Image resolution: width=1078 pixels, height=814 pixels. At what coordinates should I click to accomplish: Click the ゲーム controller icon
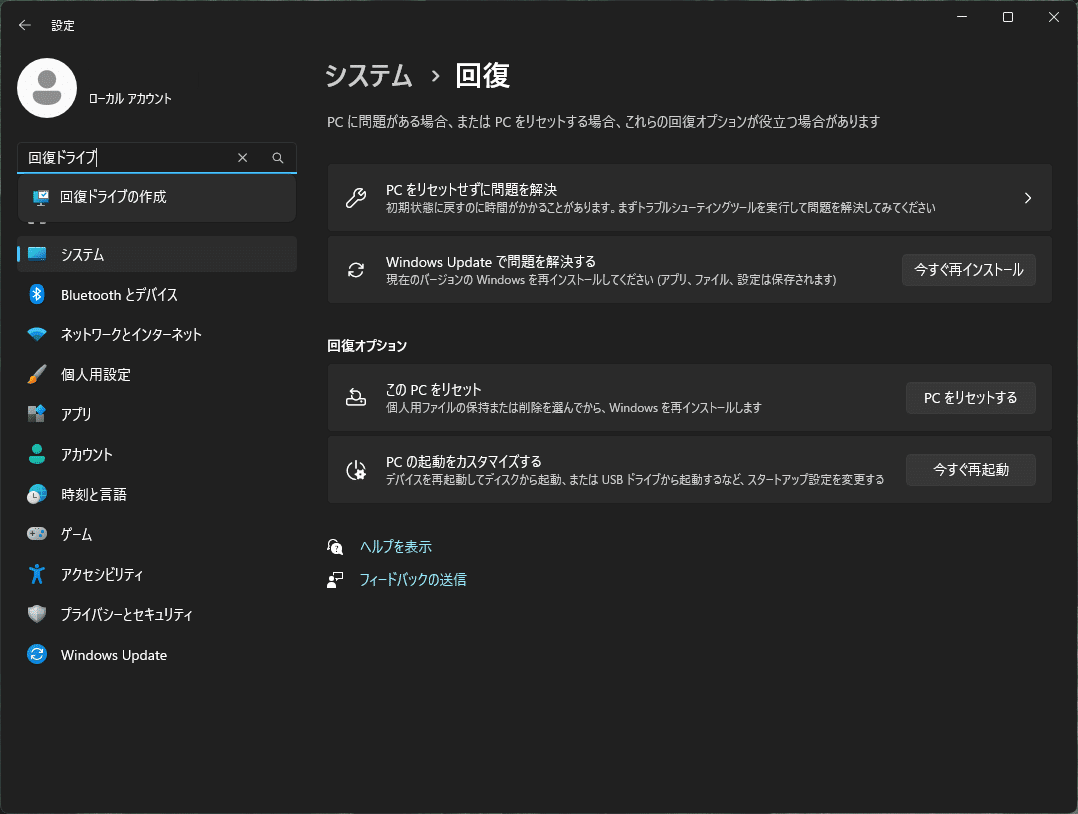coord(37,534)
